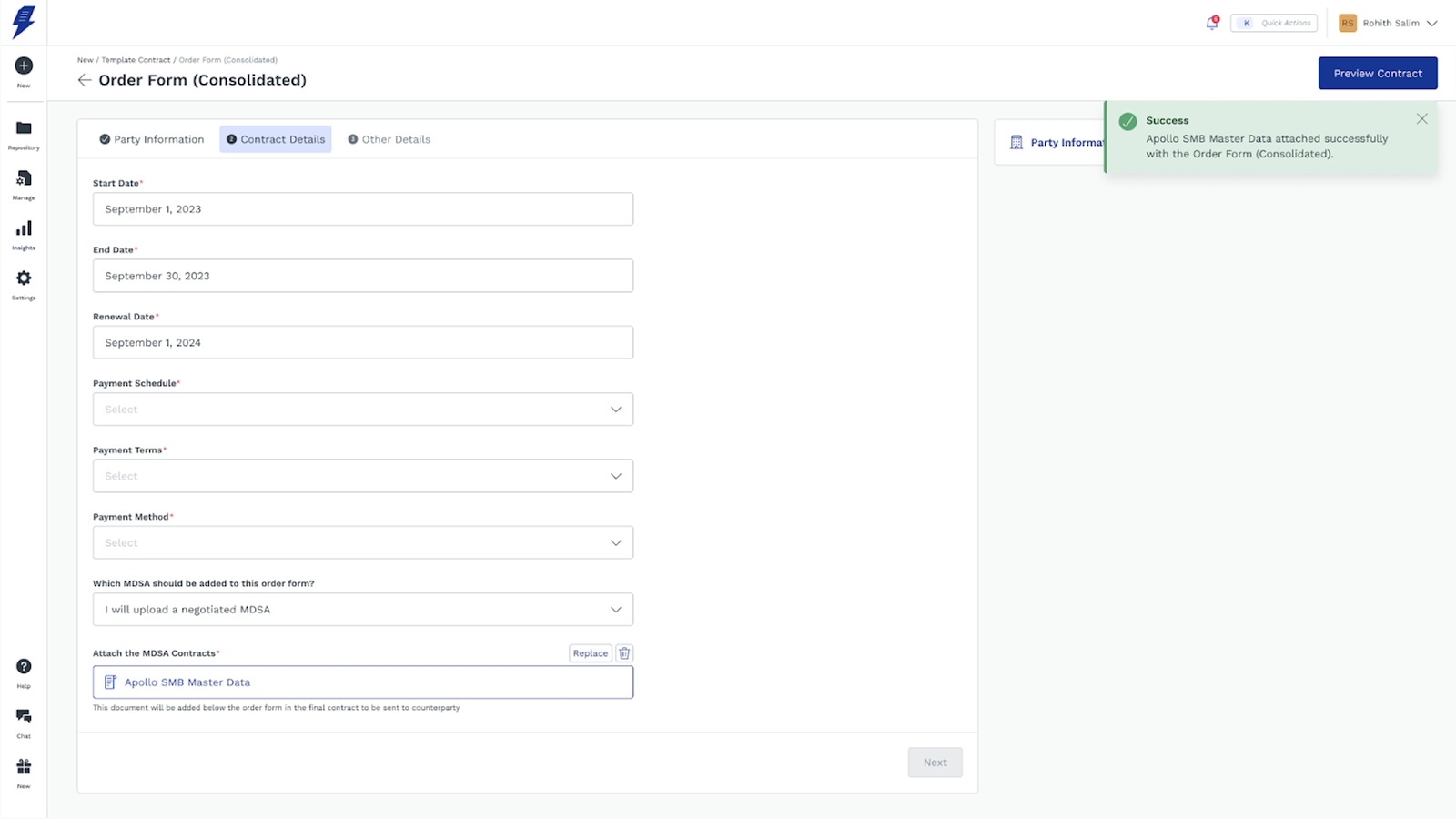Go back using the left arrow
Image resolution: width=1456 pixels, height=819 pixels.
(x=85, y=80)
